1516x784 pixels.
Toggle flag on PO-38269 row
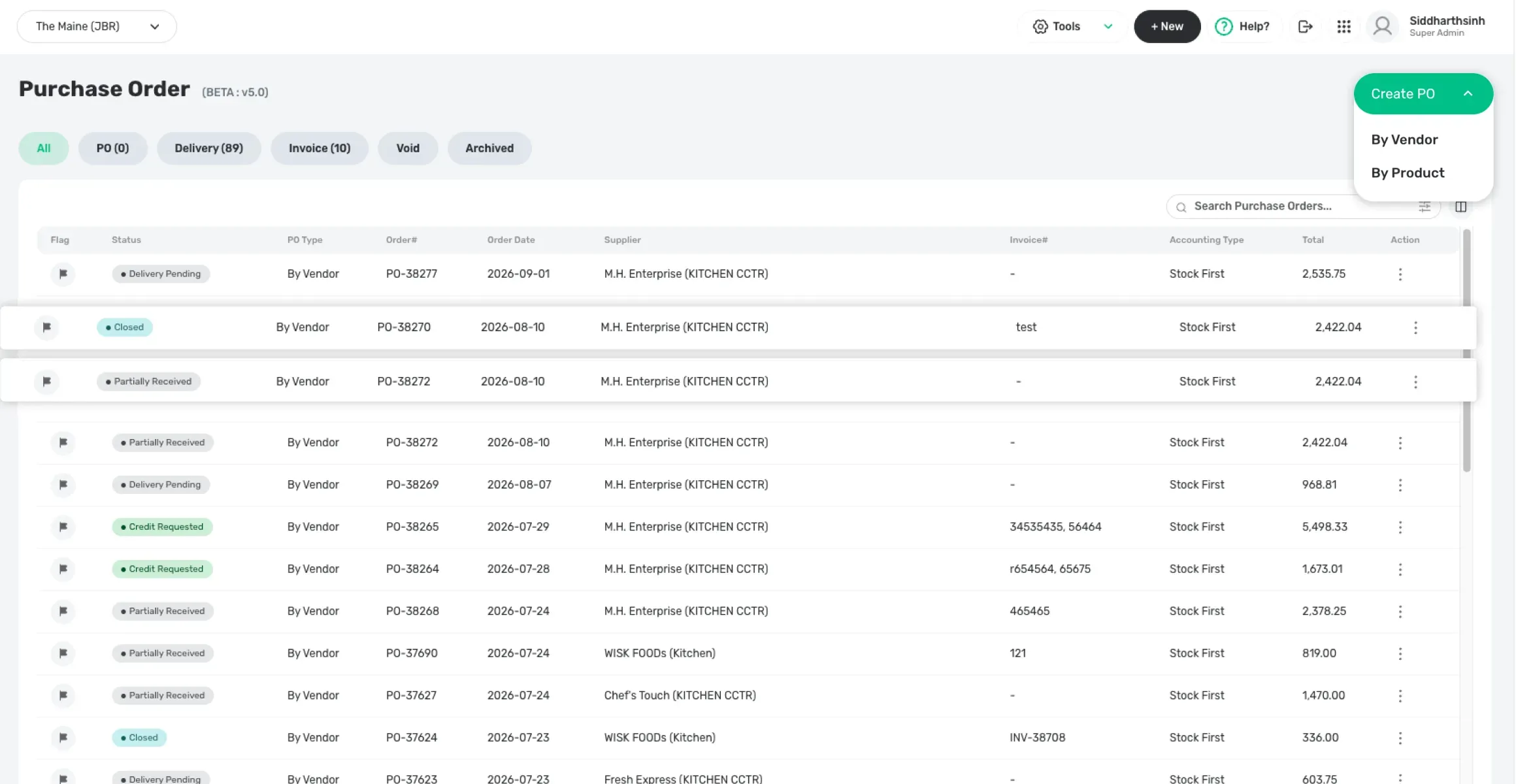click(x=63, y=485)
